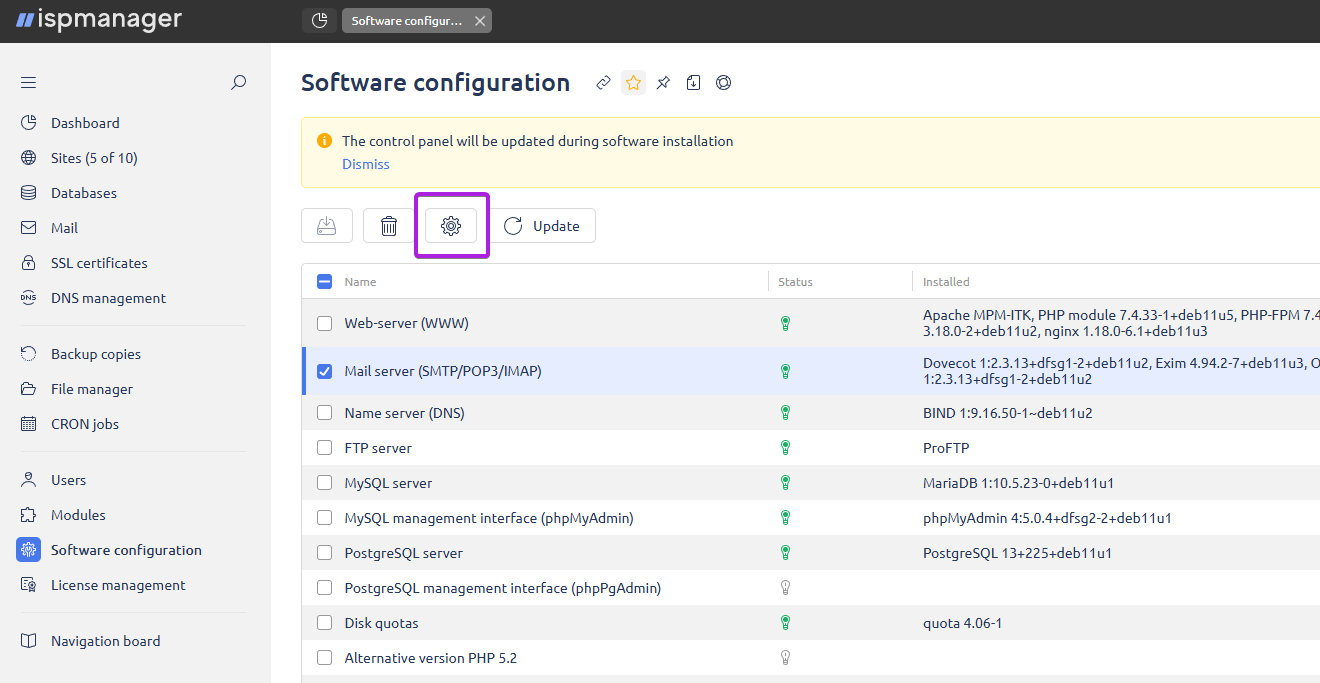This screenshot has height=683, width=1320.
Task: Open License management from the sidebar
Action: click(x=118, y=584)
